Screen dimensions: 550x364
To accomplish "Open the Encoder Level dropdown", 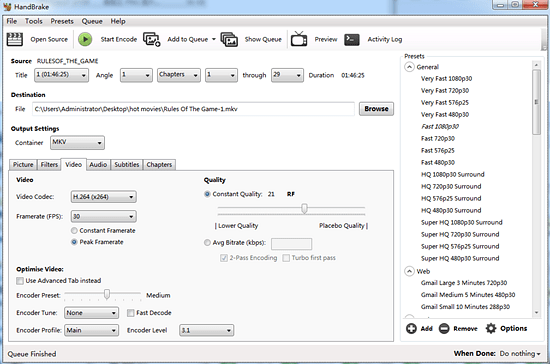I will (207, 330).
